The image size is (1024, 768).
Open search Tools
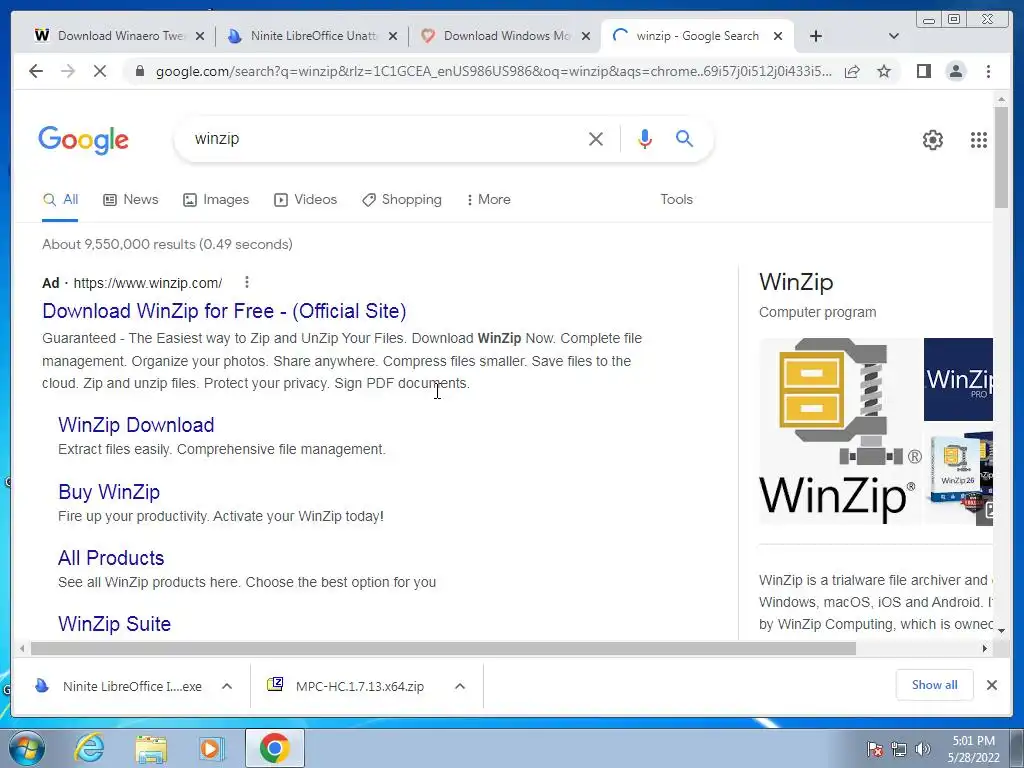click(676, 199)
